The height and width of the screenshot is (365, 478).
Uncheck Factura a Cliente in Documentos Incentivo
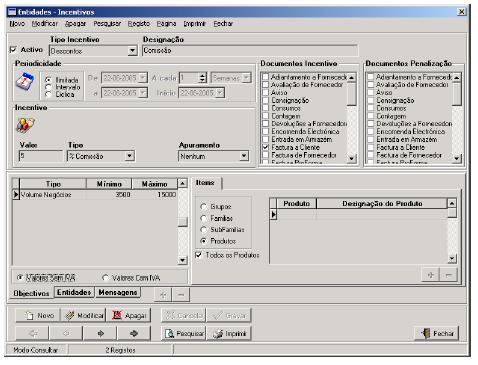click(x=266, y=147)
